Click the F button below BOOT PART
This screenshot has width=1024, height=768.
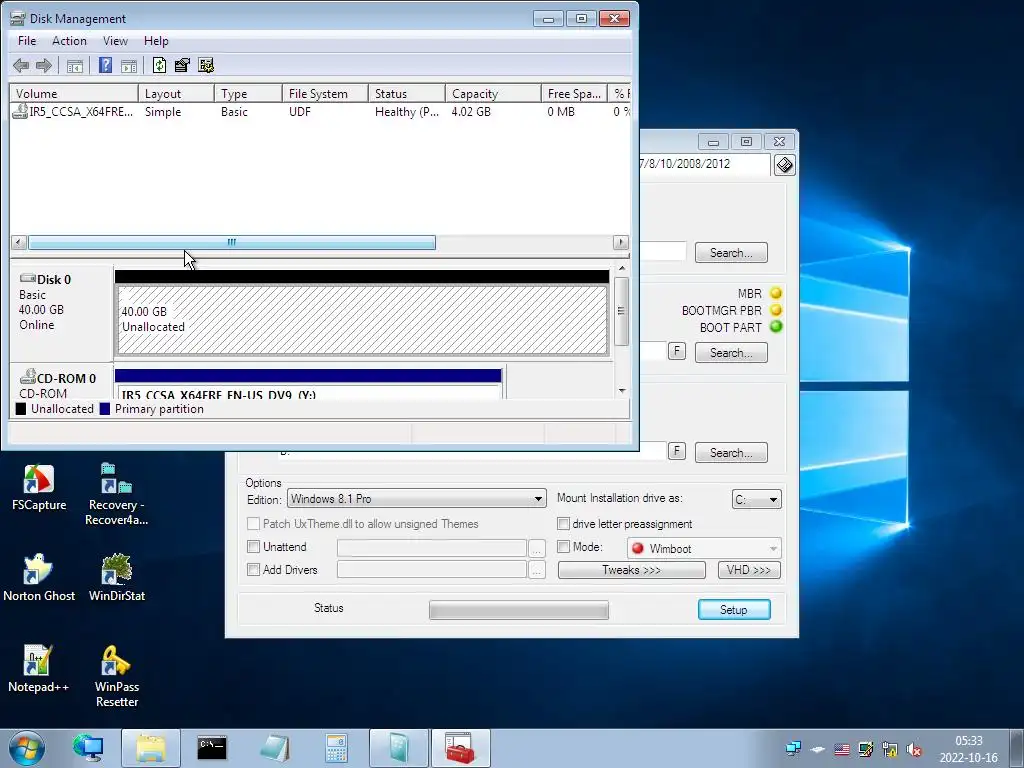tap(677, 351)
